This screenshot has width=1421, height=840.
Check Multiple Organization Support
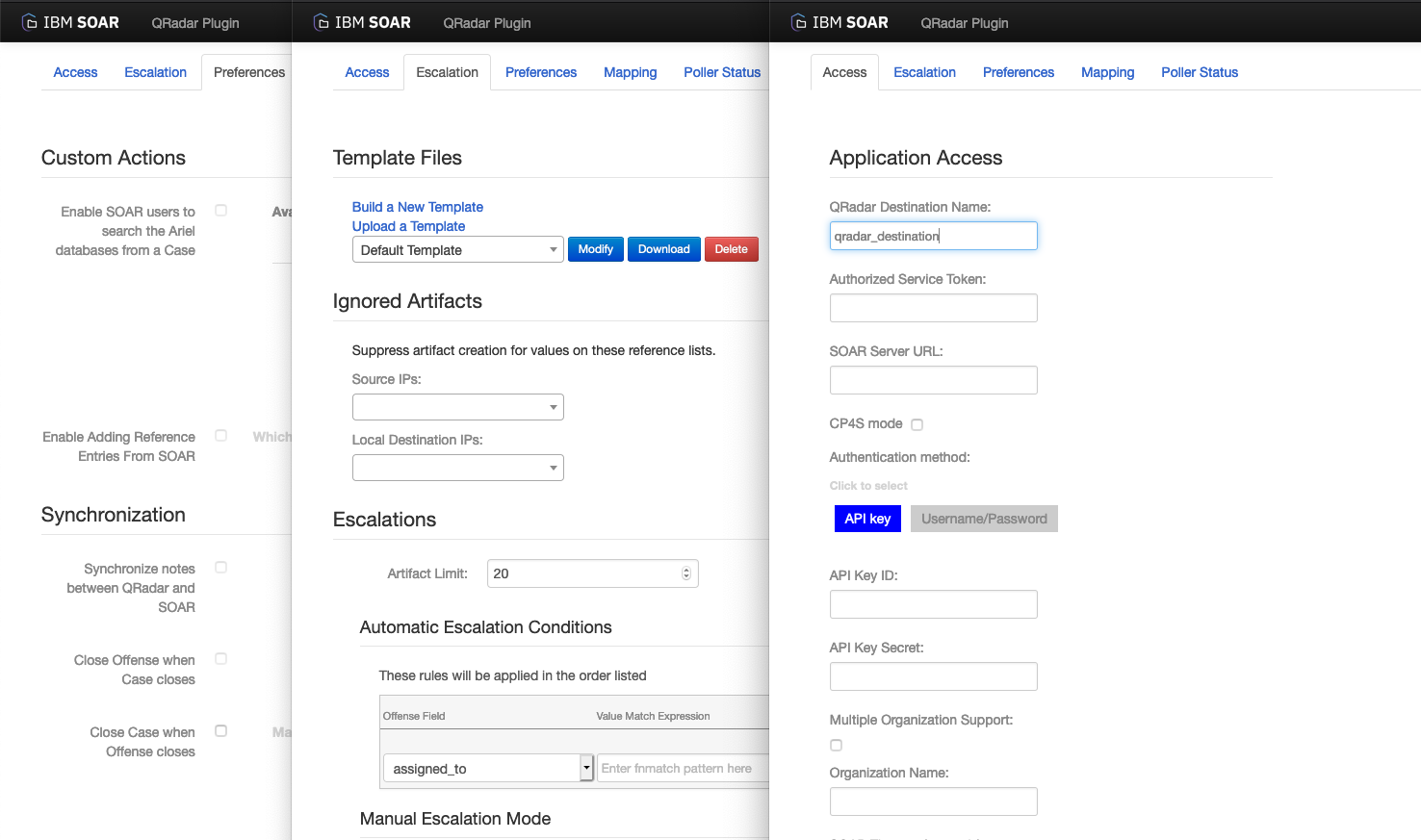(x=836, y=745)
